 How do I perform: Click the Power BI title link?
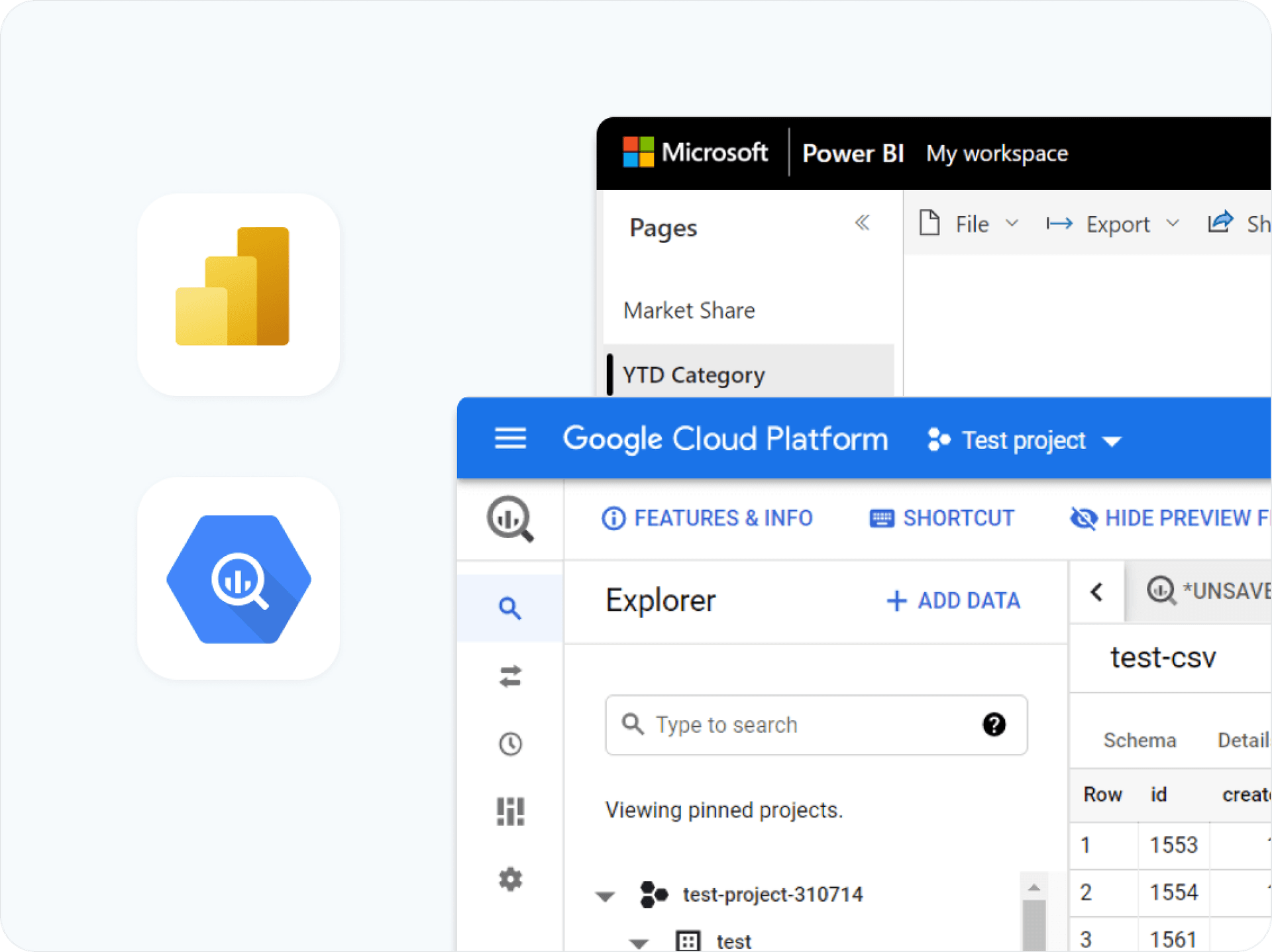pos(853,153)
